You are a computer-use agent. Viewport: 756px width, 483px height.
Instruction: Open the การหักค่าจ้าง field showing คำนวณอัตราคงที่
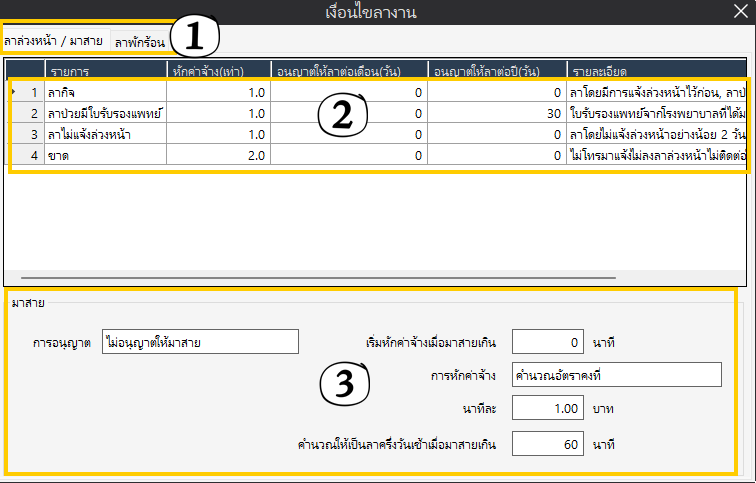[615, 375]
